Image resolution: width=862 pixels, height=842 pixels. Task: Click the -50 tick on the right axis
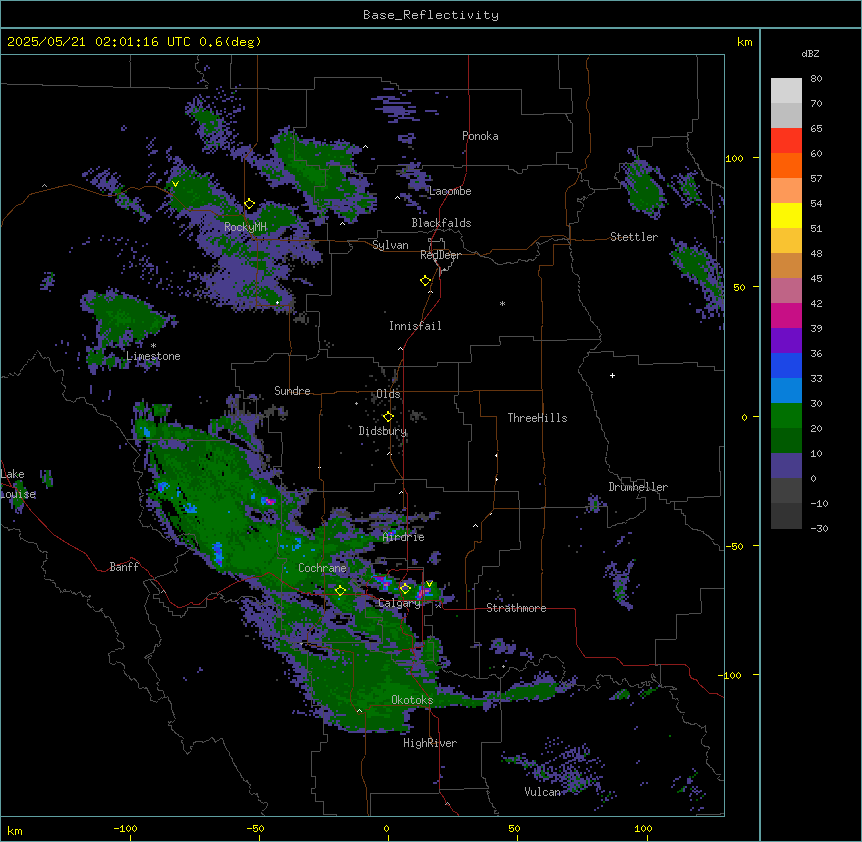click(734, 546)
